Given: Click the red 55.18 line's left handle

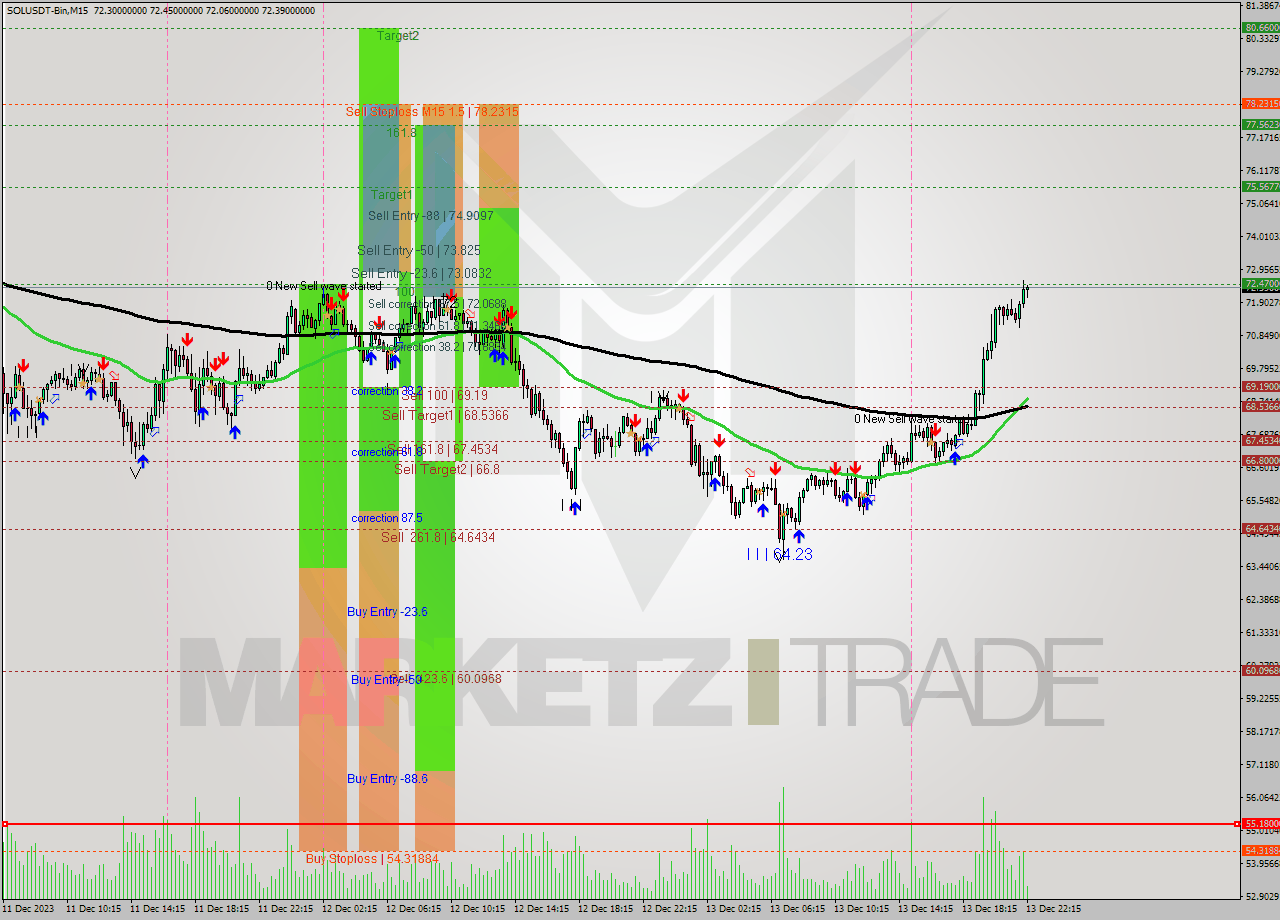Looking at the screenshot, I should click(5, 824).
